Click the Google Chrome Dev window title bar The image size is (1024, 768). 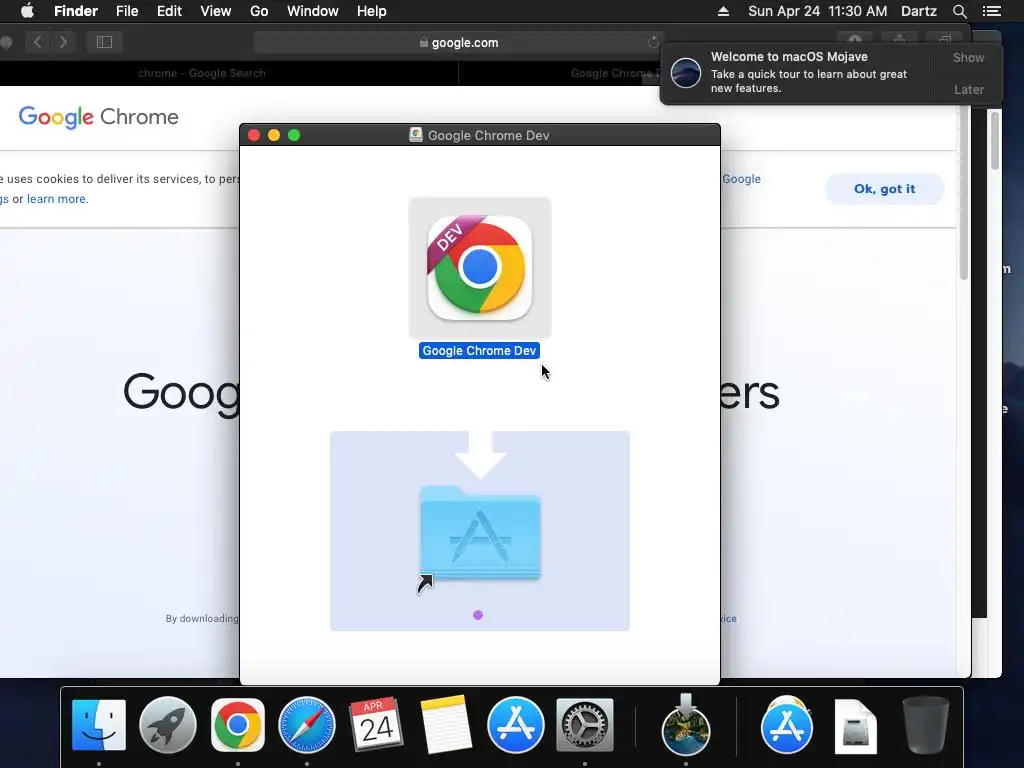tap(480, 135)
